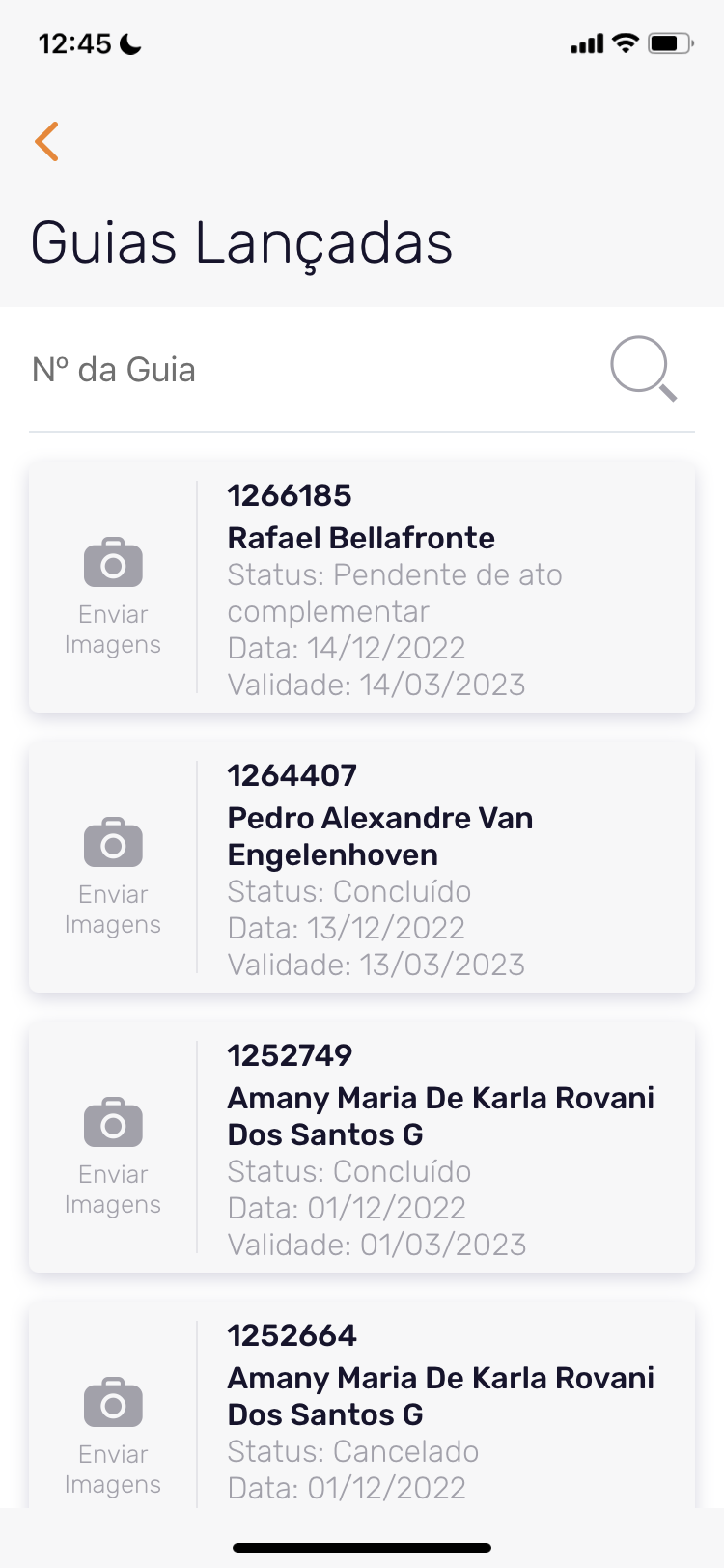The height and width of the screenshot is (1568, 724).
Task: Select Pedro Alexandre Van Engelenhoven entry
Action: (380, 836)
